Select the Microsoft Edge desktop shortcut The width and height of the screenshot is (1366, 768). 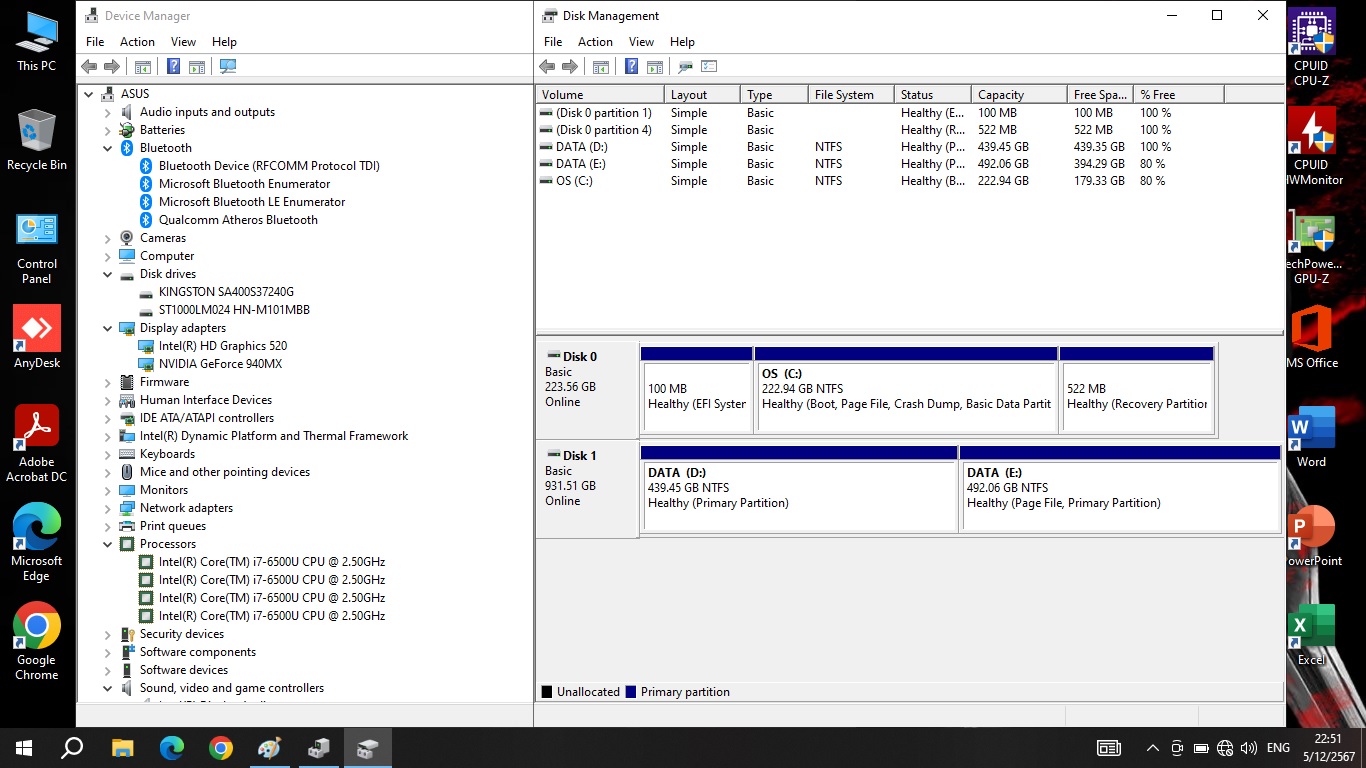[x=37, y=542]
